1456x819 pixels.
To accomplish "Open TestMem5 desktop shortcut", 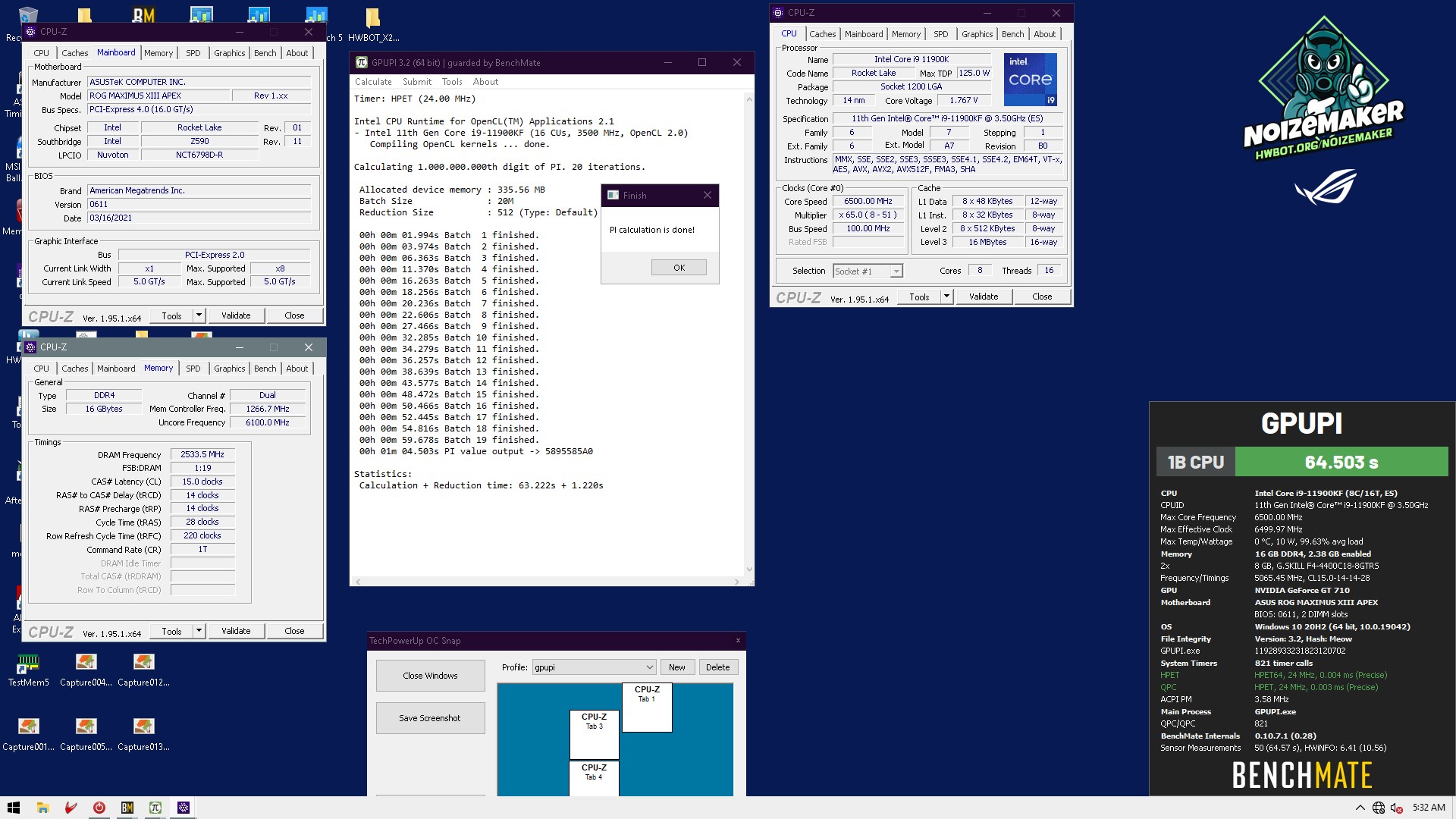I will coord(28,670).
